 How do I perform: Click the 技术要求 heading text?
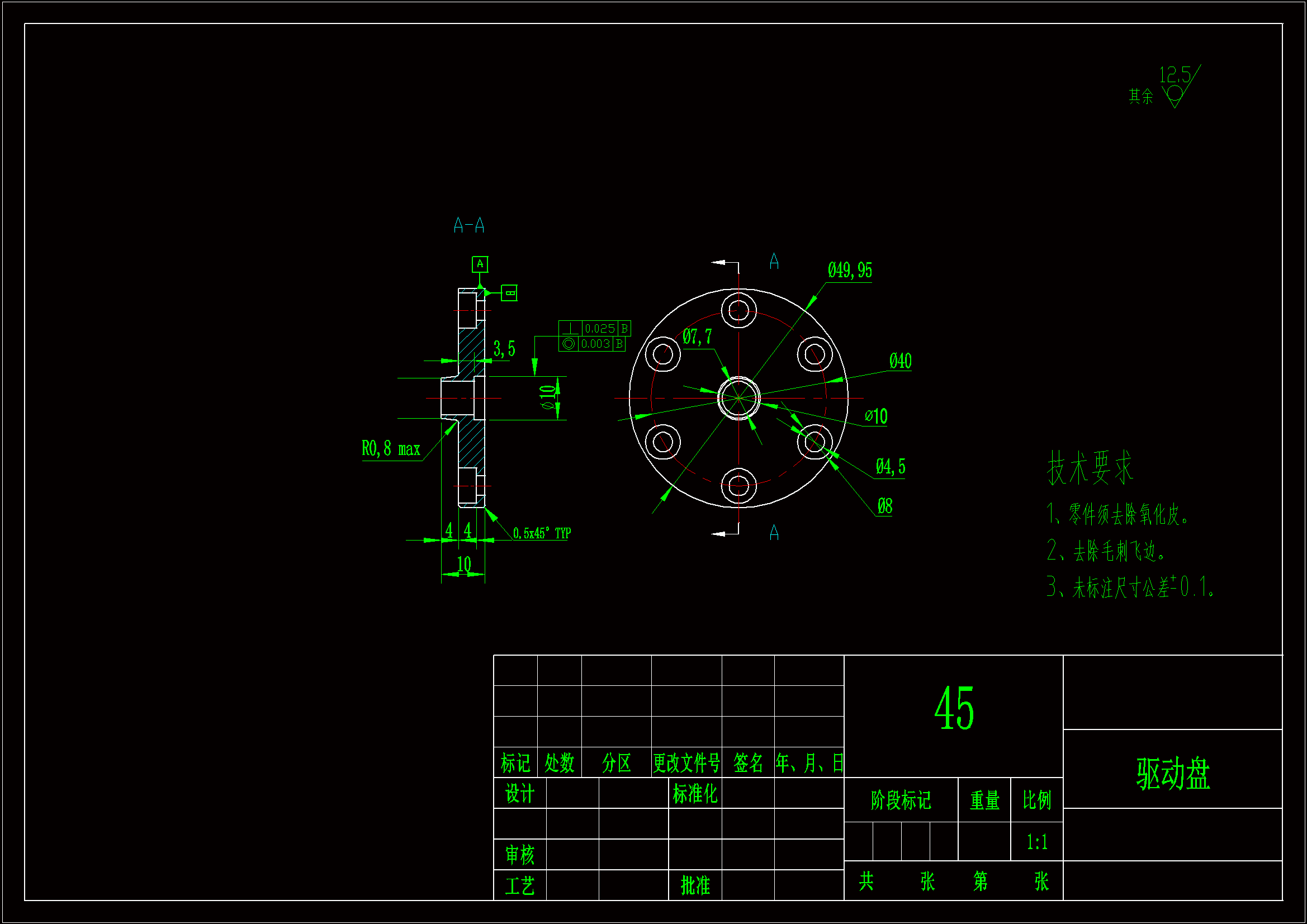click(1090, 468)
